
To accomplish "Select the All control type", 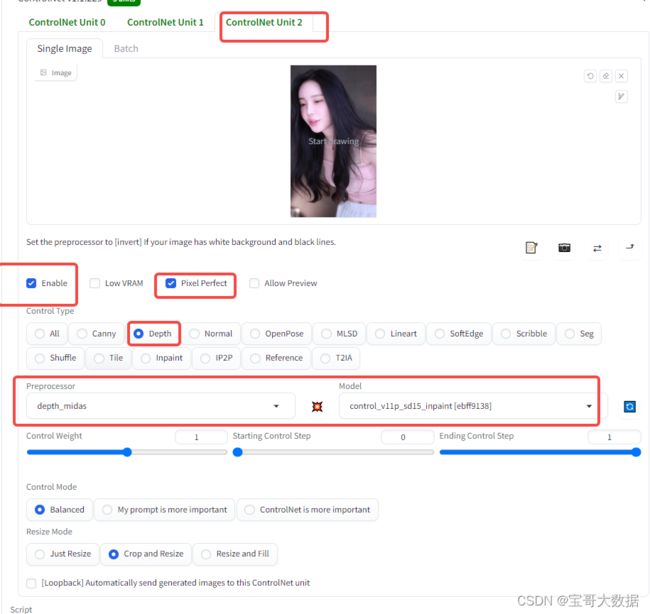I will click(47, 334).
